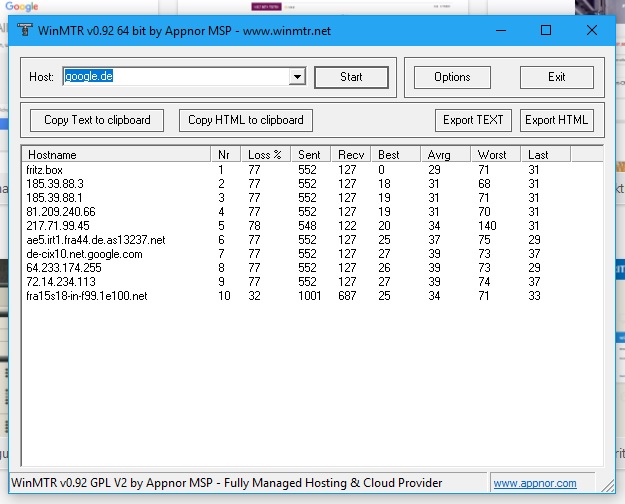Click the Worst column header
Image resolution: width=625 pixels, height=504 pixels.
pos(496,154)
